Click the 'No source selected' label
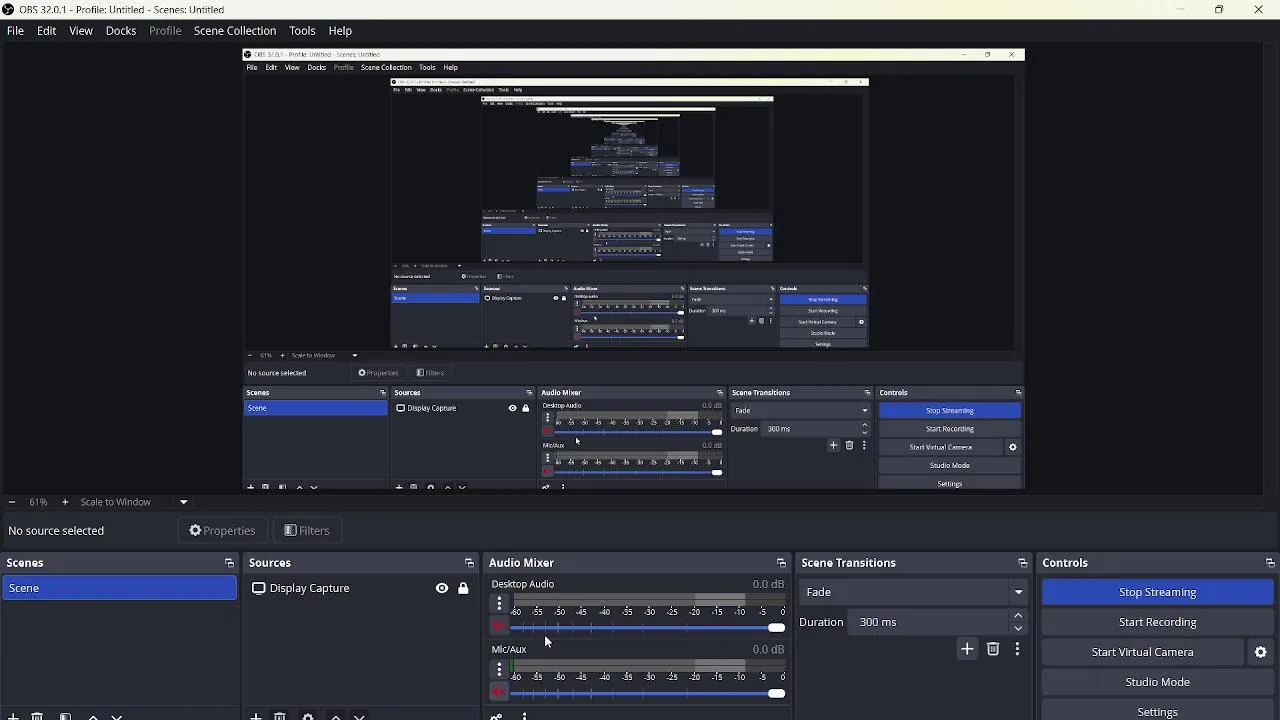The width and height of the screenshot is (1280, 720). [56, 531]
